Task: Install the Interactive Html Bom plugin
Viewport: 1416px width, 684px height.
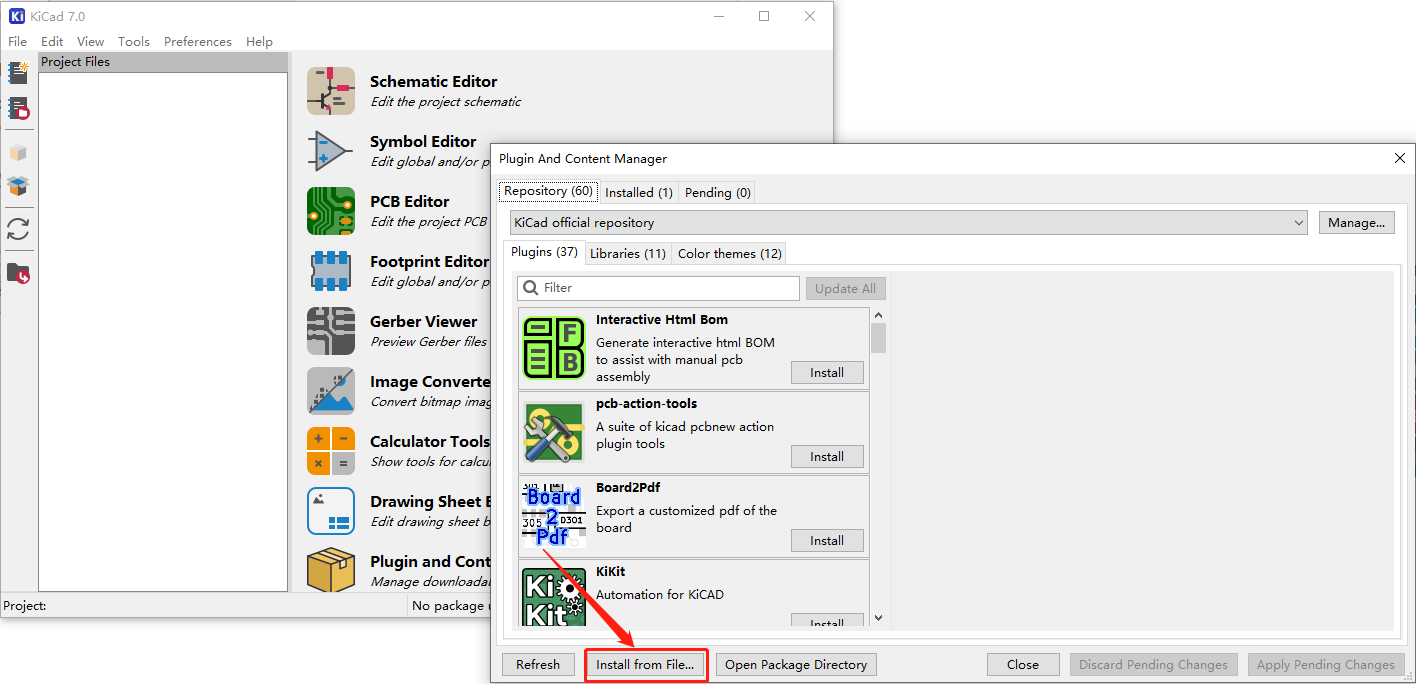Action: pos(827,372)
